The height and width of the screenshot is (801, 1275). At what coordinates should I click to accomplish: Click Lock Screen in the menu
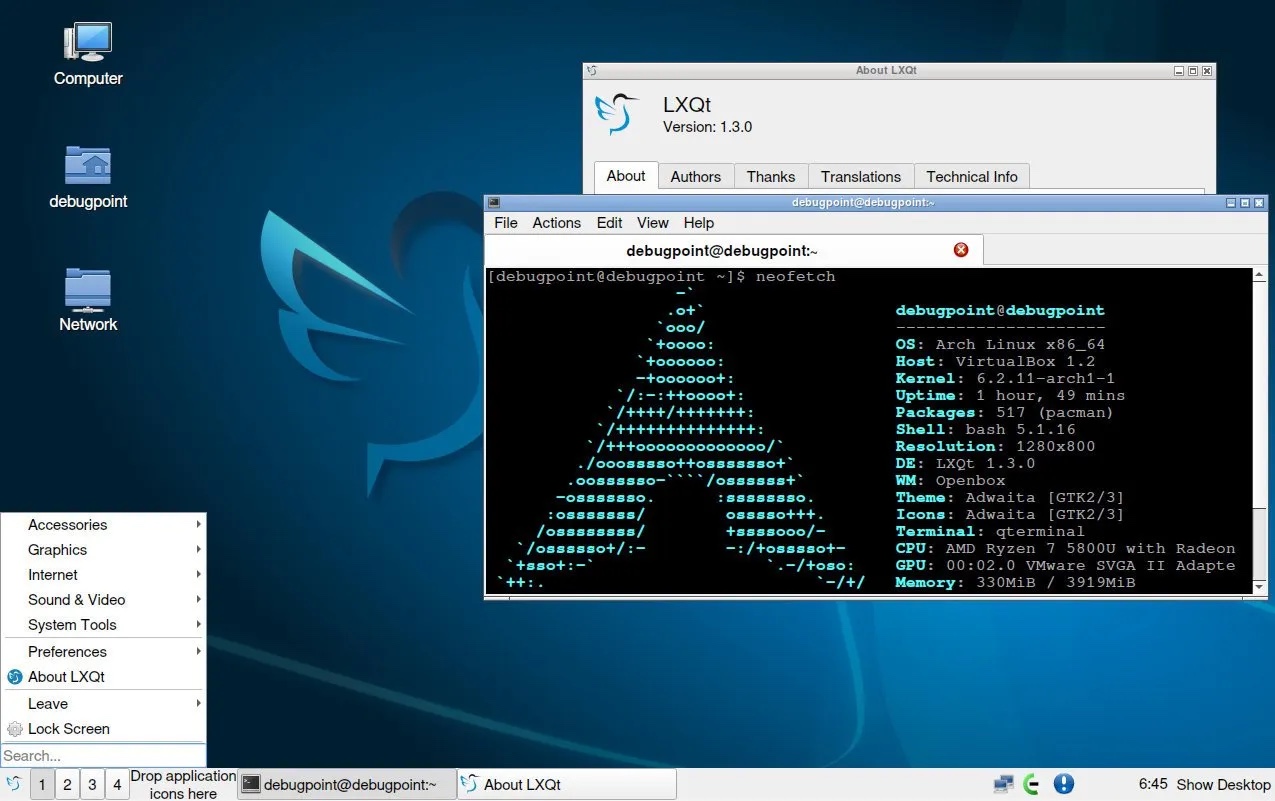pyautogui.click(x=67, y=729)
